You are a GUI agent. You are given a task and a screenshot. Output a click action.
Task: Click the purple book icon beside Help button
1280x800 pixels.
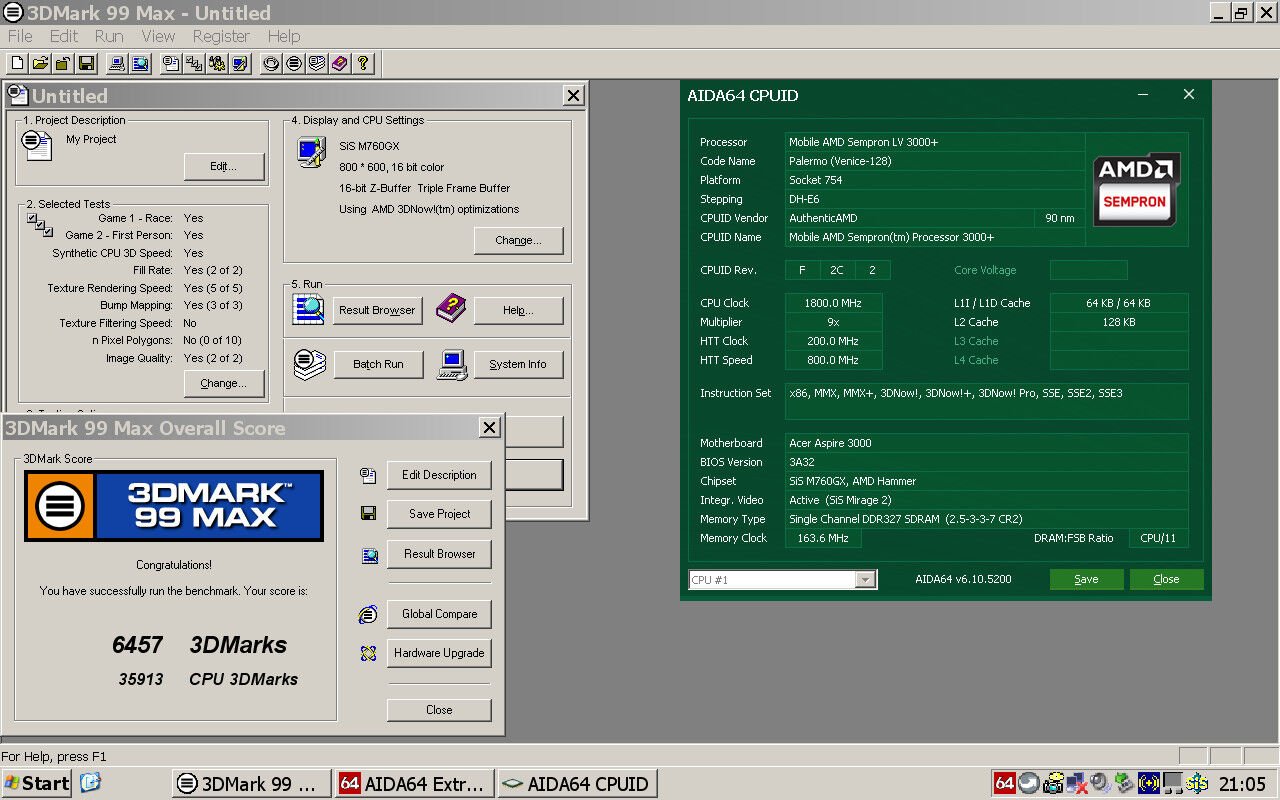451,309
